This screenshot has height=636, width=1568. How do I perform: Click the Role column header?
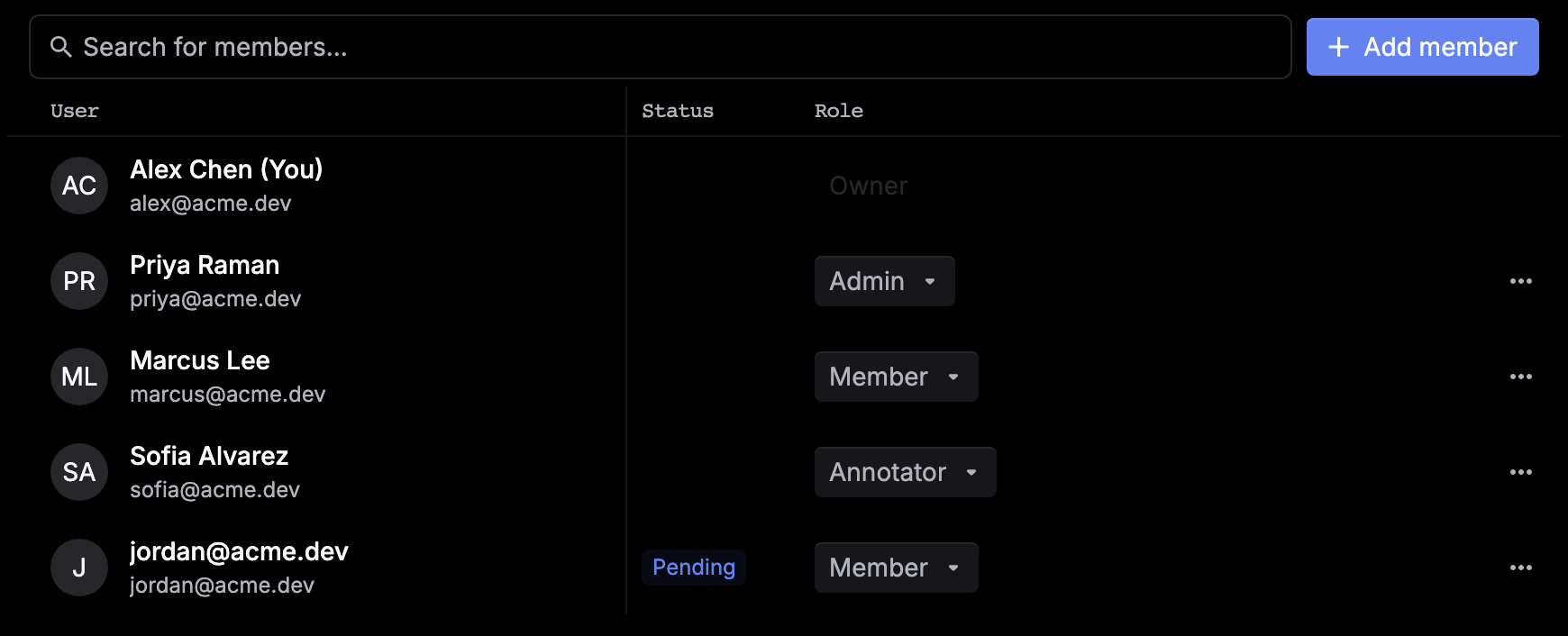pyautogui.click(x=839, y=111)
